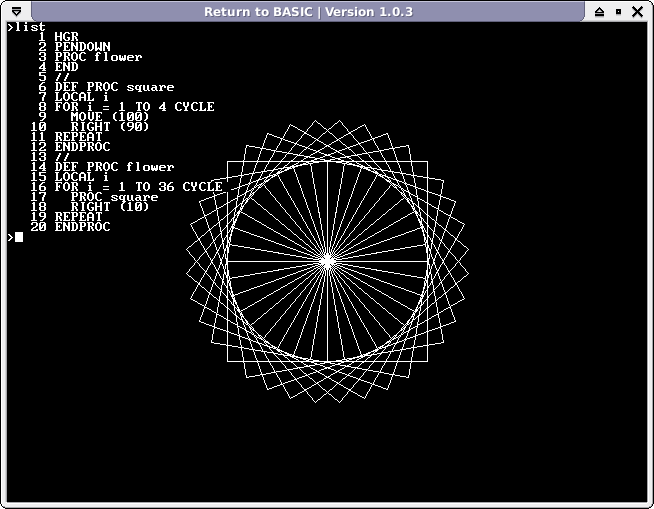The width and height of the screenshot is (654, 509).
Task: Select line 20 'ENDPROC'
Action: [70, 227]
